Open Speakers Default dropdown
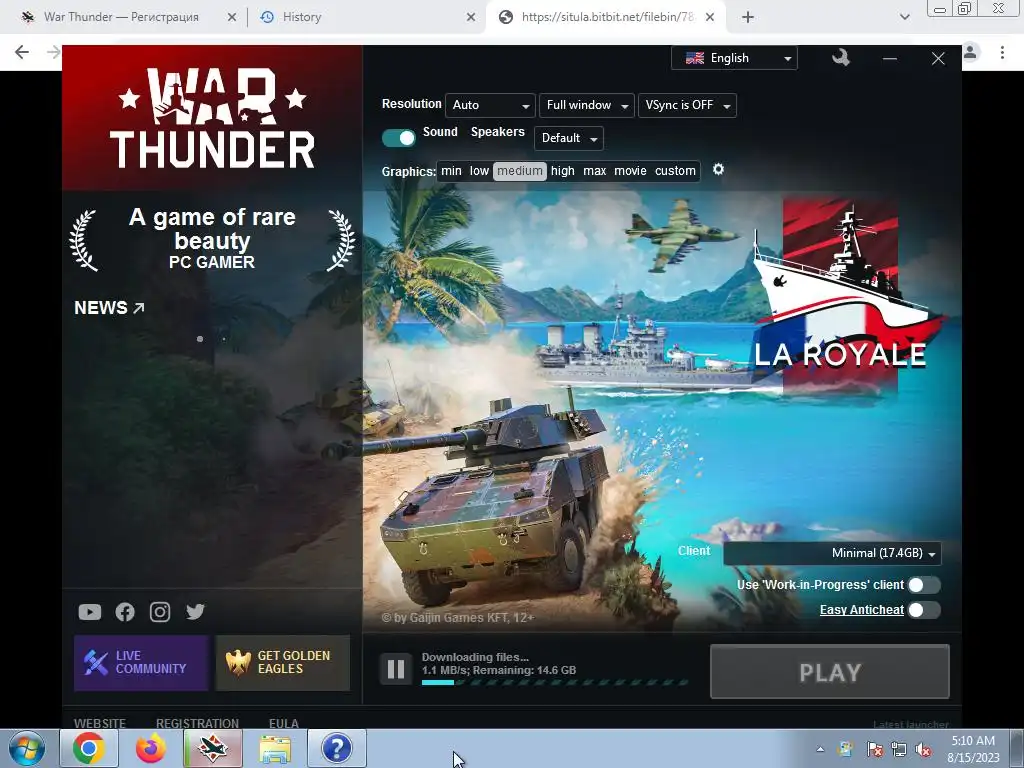The height and width of the screenshot is (768, 1024). (x=569, y=138)
